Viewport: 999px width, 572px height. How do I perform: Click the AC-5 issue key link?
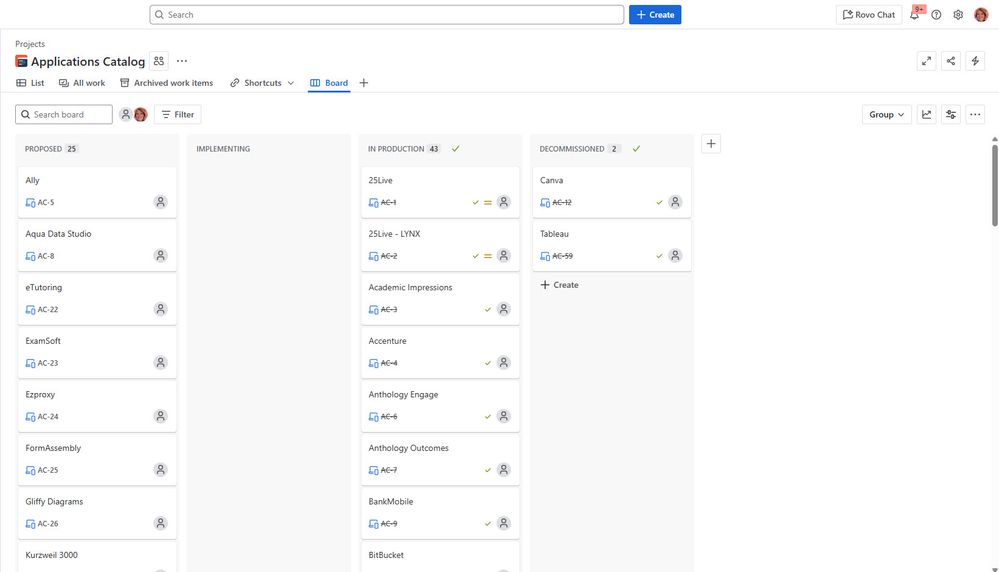coord(46,203)
